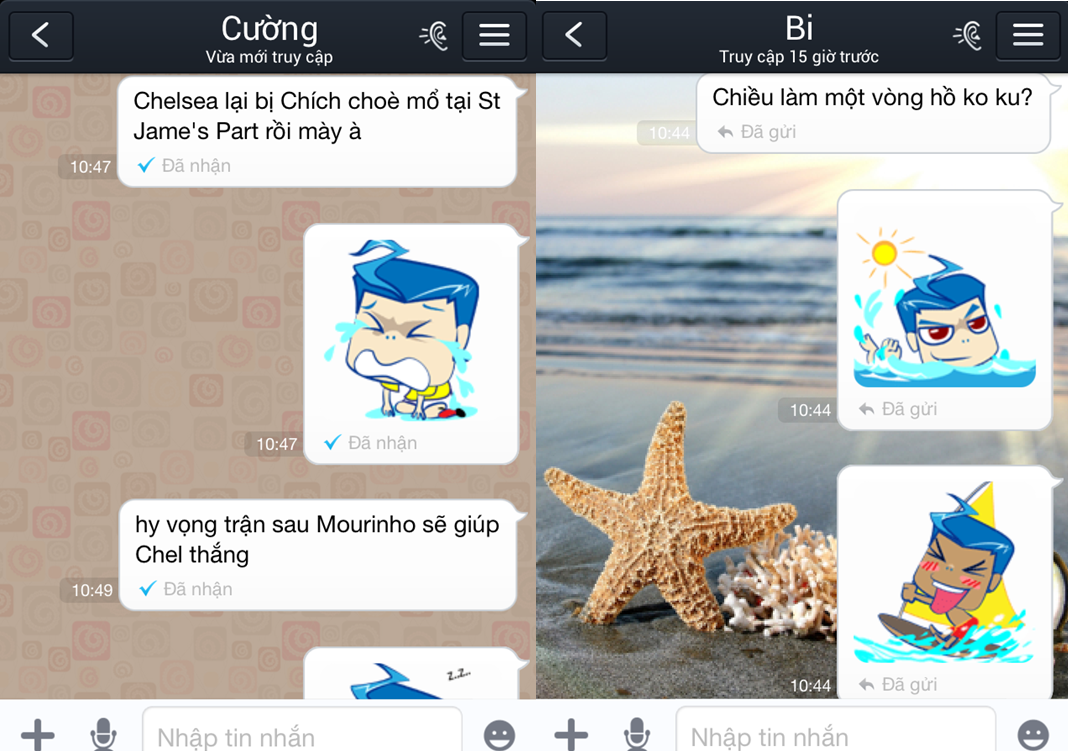This screenshot has height=751, width=1068.
Task: Tap the ear icon in Bi chat header
Action: point(967,35)
